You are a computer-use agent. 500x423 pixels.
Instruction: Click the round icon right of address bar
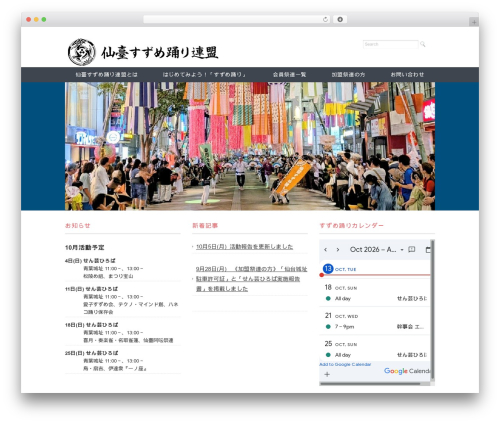340,19
